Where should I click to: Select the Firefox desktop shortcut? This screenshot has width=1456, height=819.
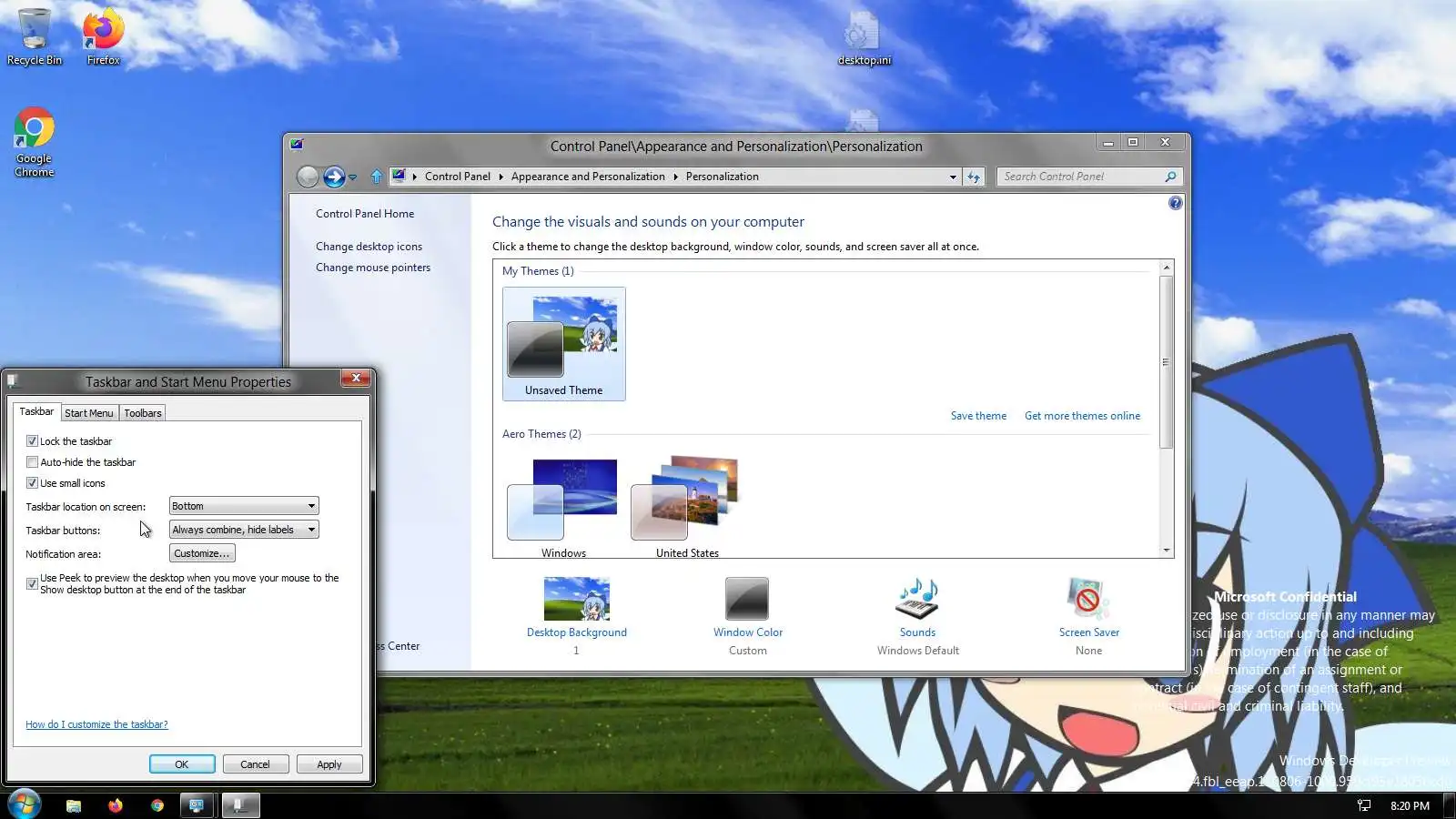point(103,36)
